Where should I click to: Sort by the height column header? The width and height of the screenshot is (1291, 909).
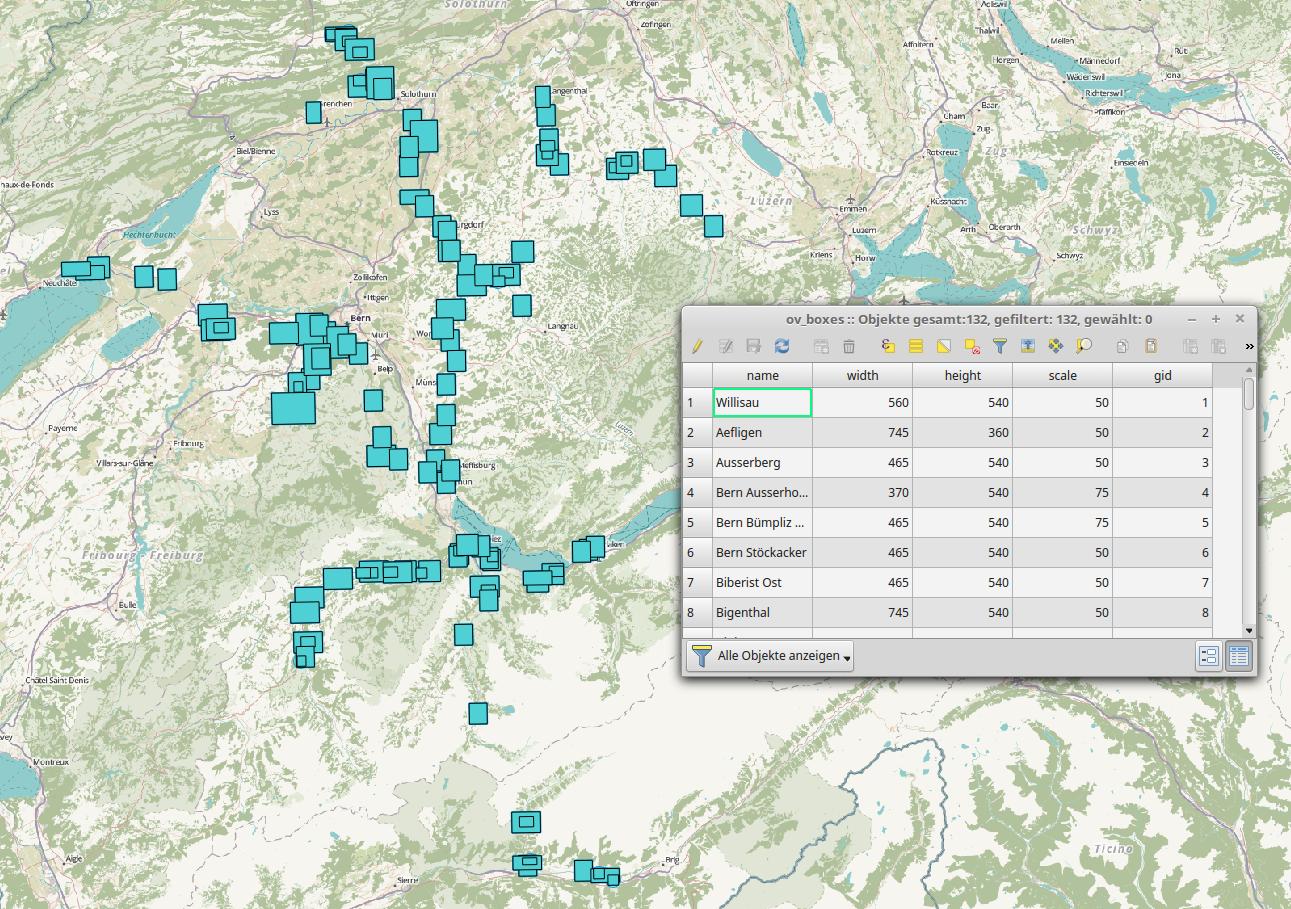(962, 376)
